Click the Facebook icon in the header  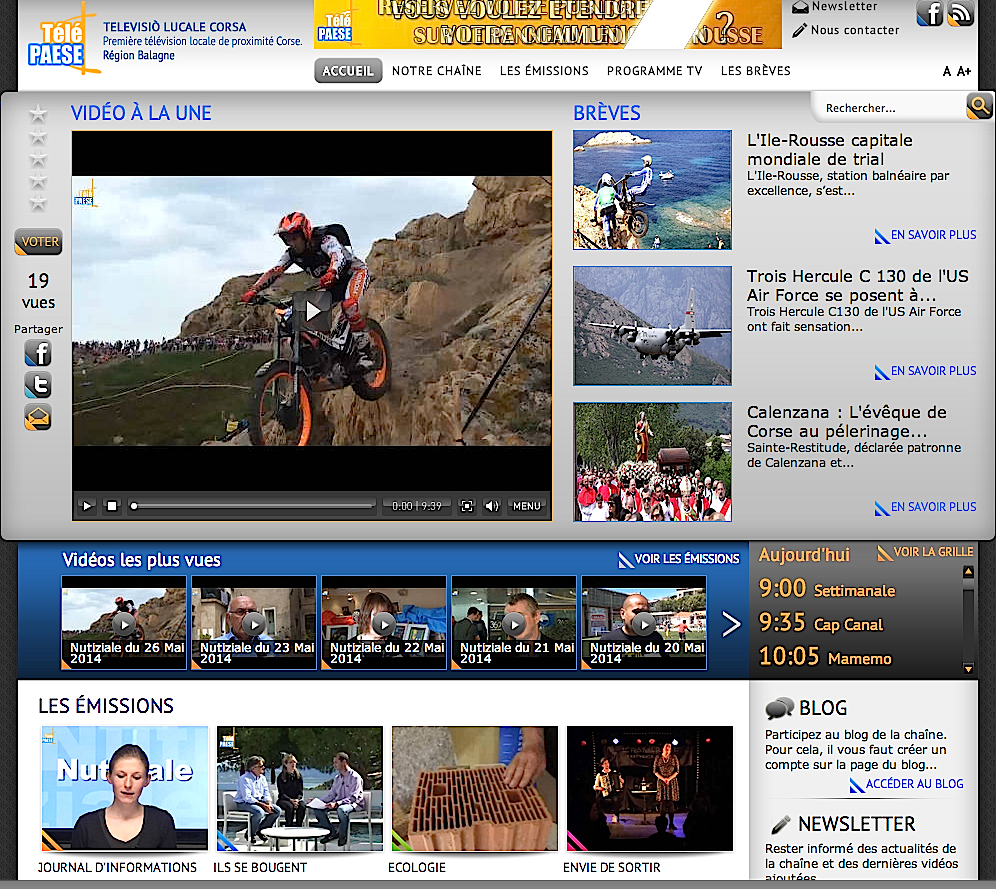[930, 13]
